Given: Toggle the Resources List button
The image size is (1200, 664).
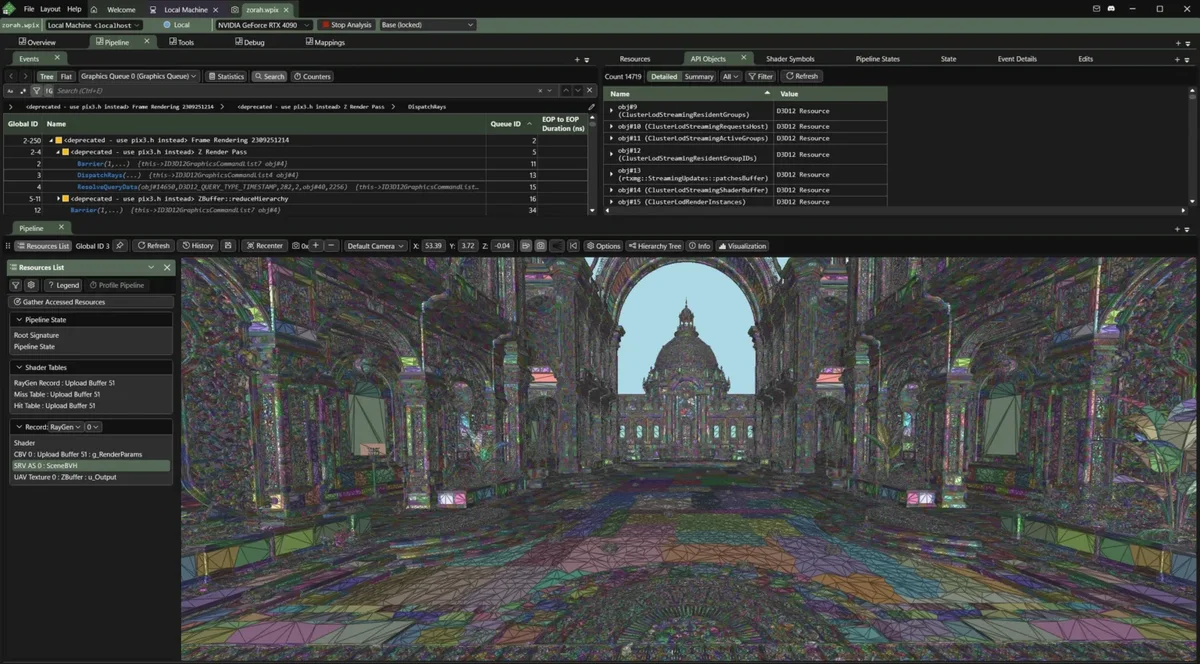Looking at the screenshot, I should 42,246.
